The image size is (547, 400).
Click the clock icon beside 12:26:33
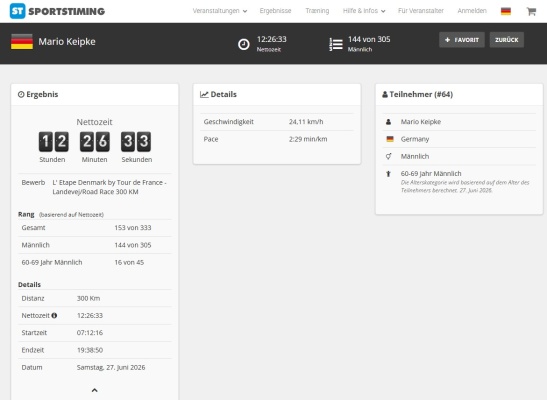(243, 44)
